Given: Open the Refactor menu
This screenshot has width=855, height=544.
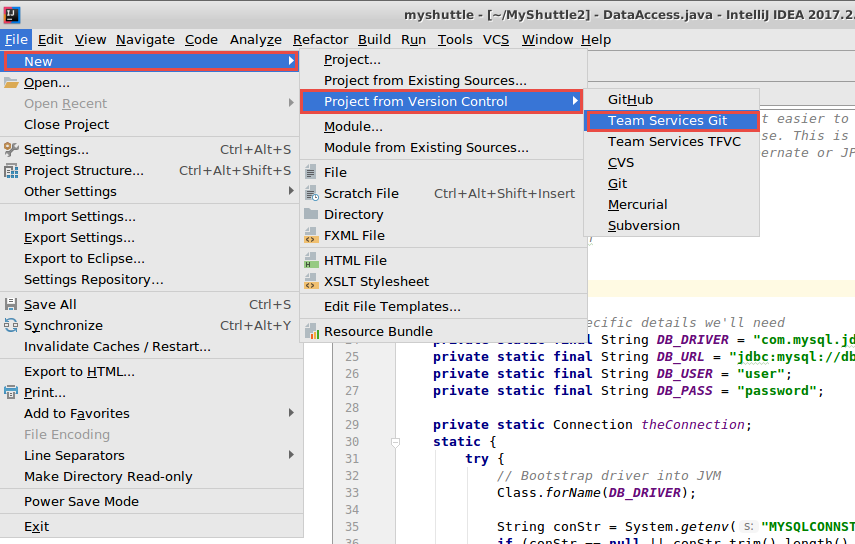Looking at the screenshot, I should 320,40.
